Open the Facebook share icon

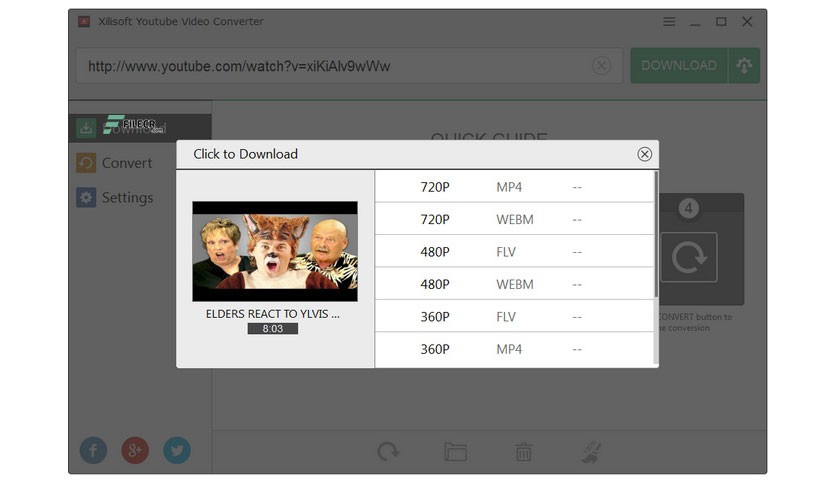93,450
